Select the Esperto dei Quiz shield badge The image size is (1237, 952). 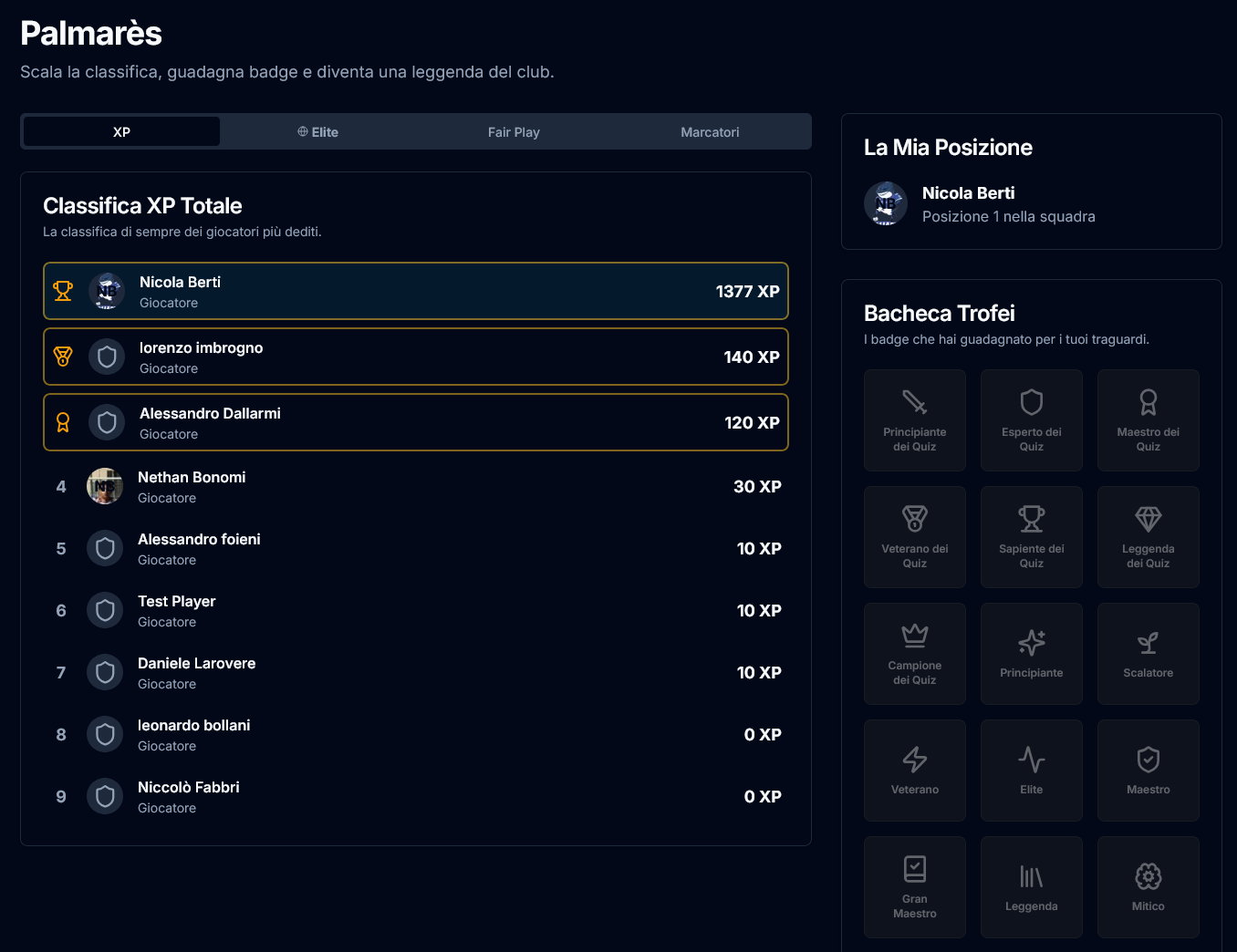[x=1031, y=419]
